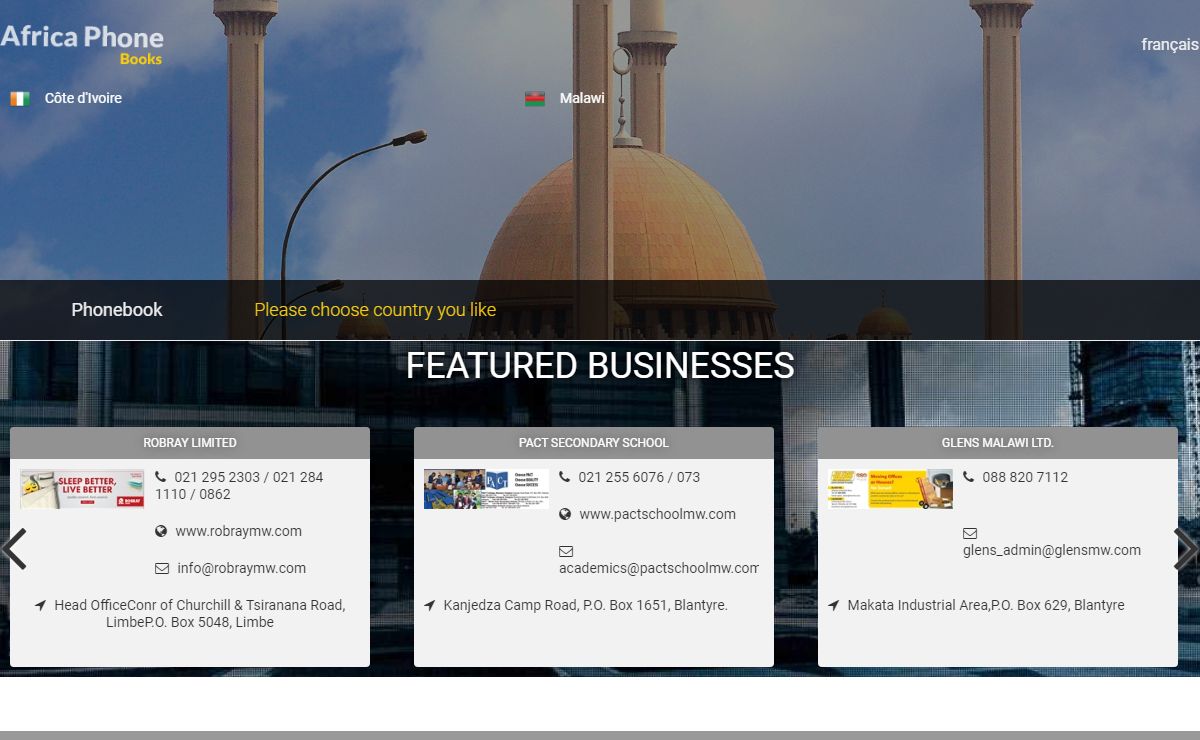Click the FEATURED BUSINESSES heading
Screen dimensions: 1200x740
pos(600,366)
